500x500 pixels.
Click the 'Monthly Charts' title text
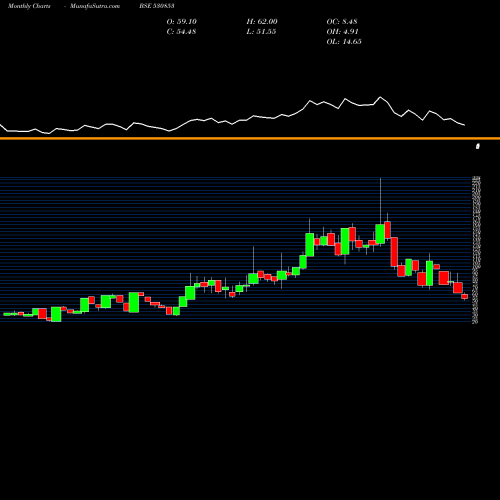29,6
